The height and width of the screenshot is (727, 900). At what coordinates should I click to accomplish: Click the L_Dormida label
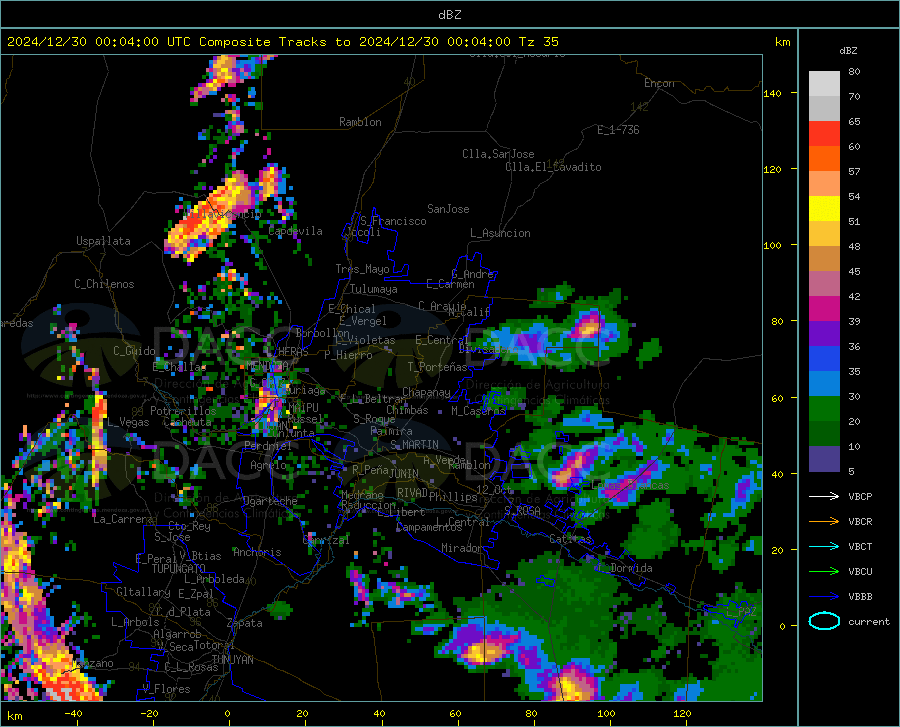click(x=625, y=568)
